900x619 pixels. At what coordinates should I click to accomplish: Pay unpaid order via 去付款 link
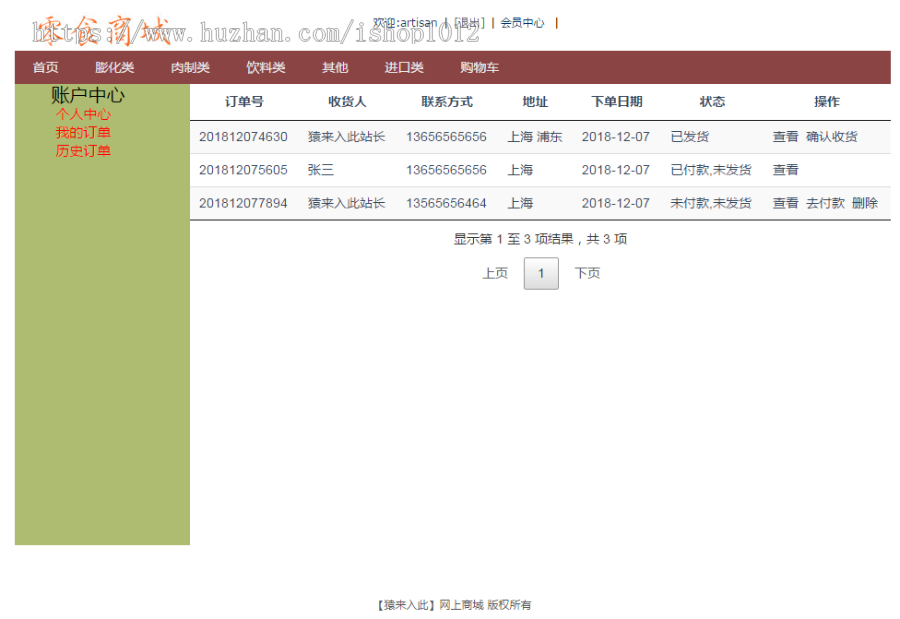click(824, 203)
